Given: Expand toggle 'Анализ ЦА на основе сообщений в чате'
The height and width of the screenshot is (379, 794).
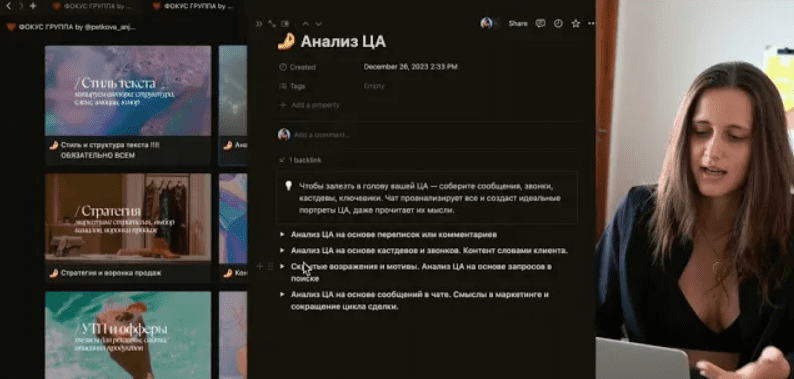Looking at the screenshot, I should tap(282, 294).
